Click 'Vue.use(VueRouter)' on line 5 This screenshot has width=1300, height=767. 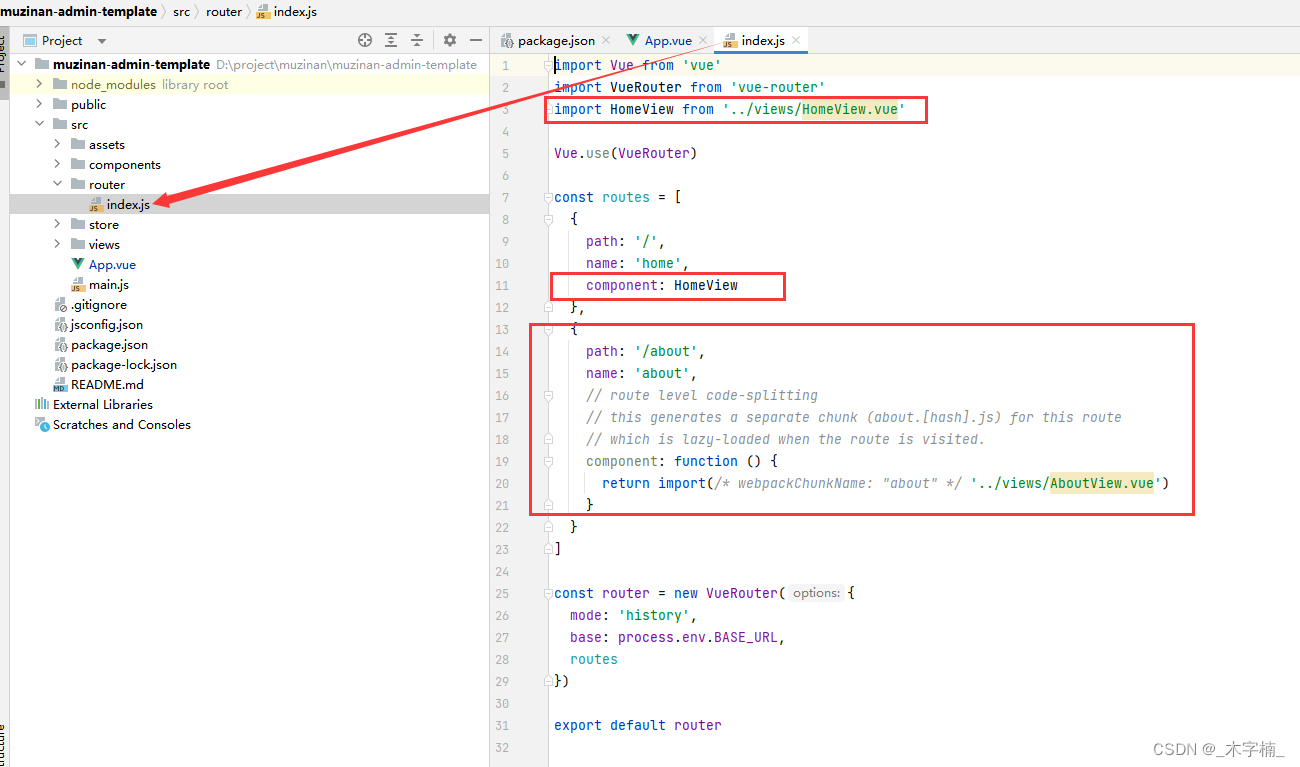coord(625,153)
